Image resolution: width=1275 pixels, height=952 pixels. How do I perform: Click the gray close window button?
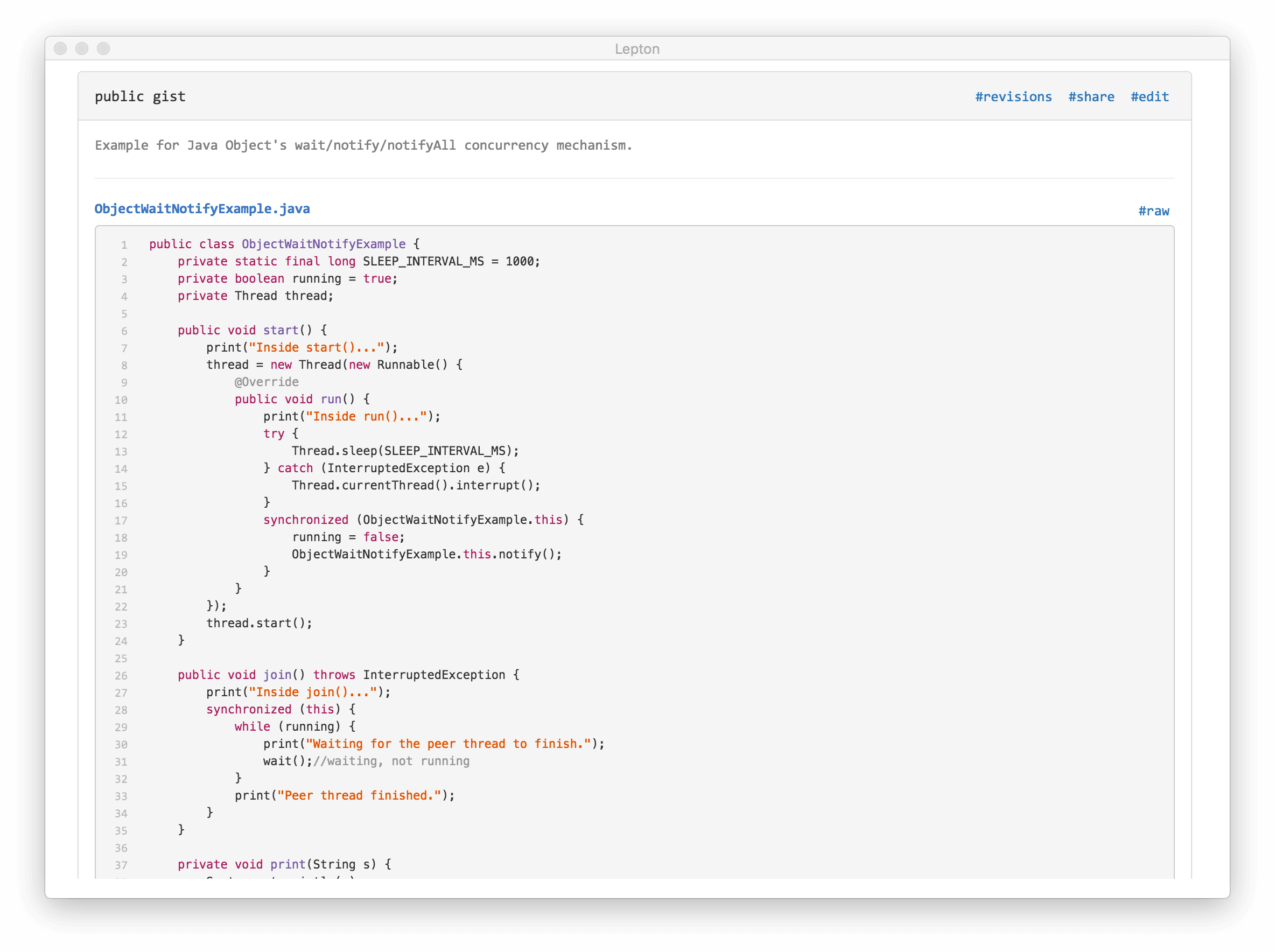coord(60,48)
